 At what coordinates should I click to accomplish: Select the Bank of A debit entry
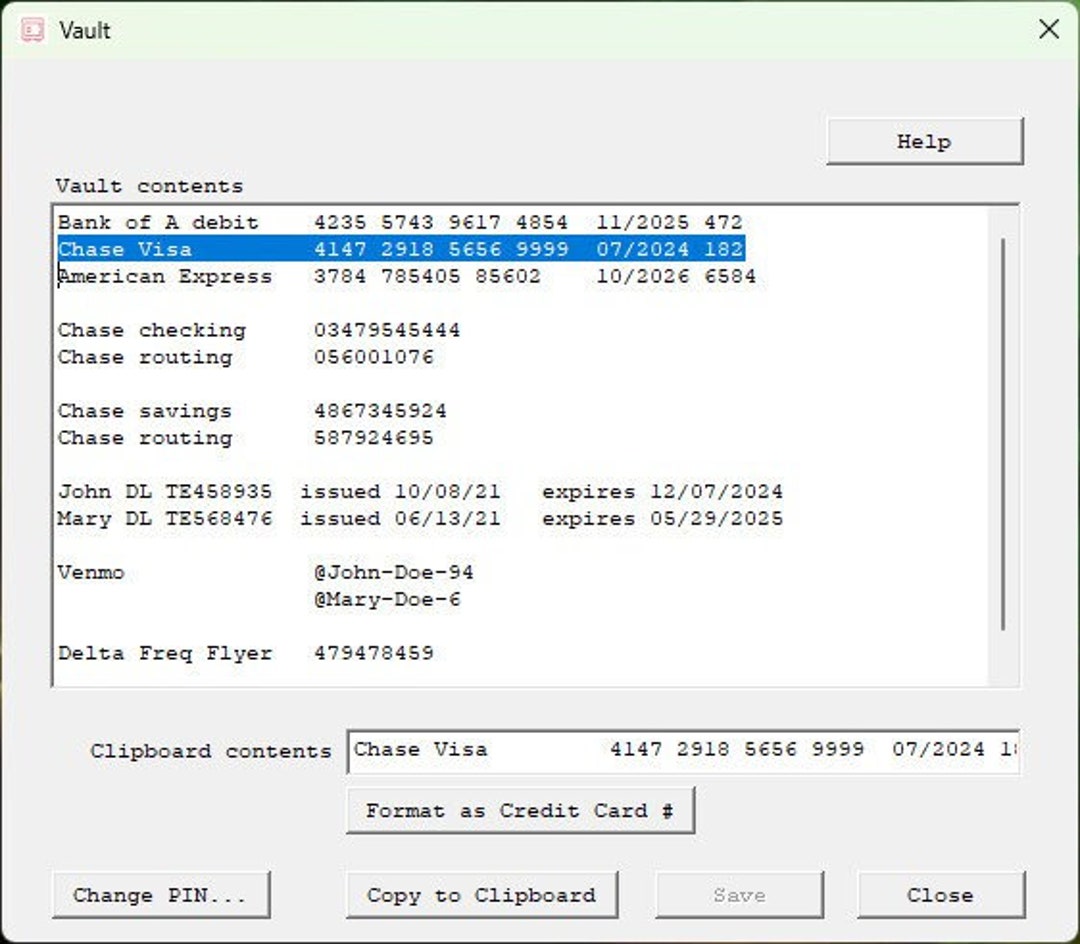[300, 222]
